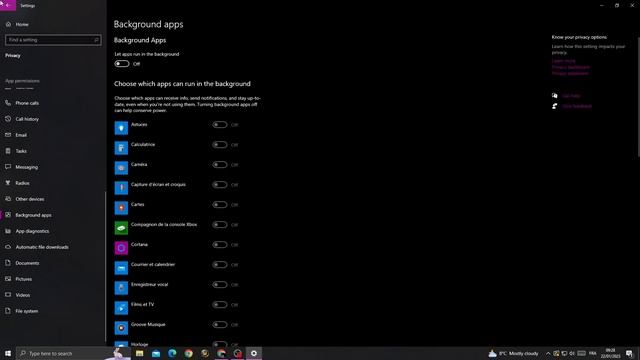Click the Capture d'écran et croquis icon
The width and height of the screenshot is (640, 360).
click(x=121, y=188)
